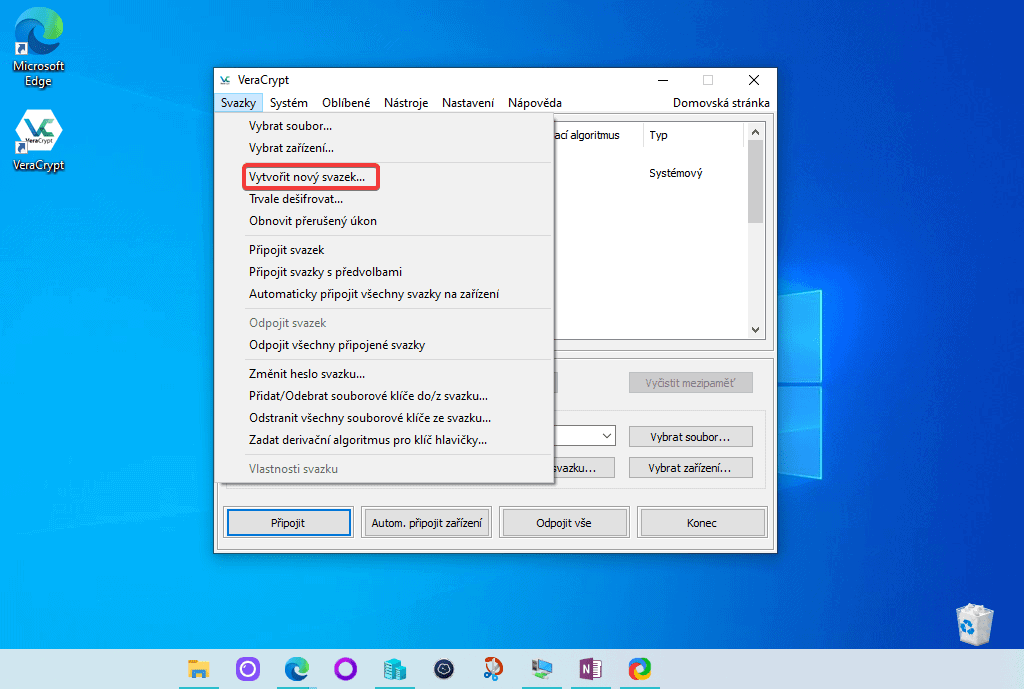
Task: Click the Vybrat zařízení... button at right
Action: coord(690,468)
